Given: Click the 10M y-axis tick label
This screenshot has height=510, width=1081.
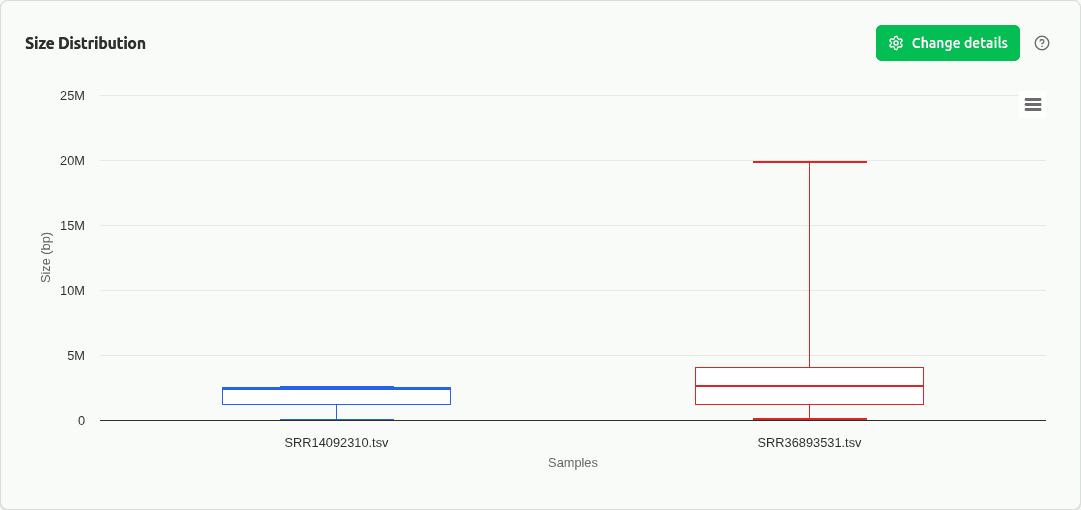Looking at the screenshot, I should pyautogui.click(x=72, y=291).
